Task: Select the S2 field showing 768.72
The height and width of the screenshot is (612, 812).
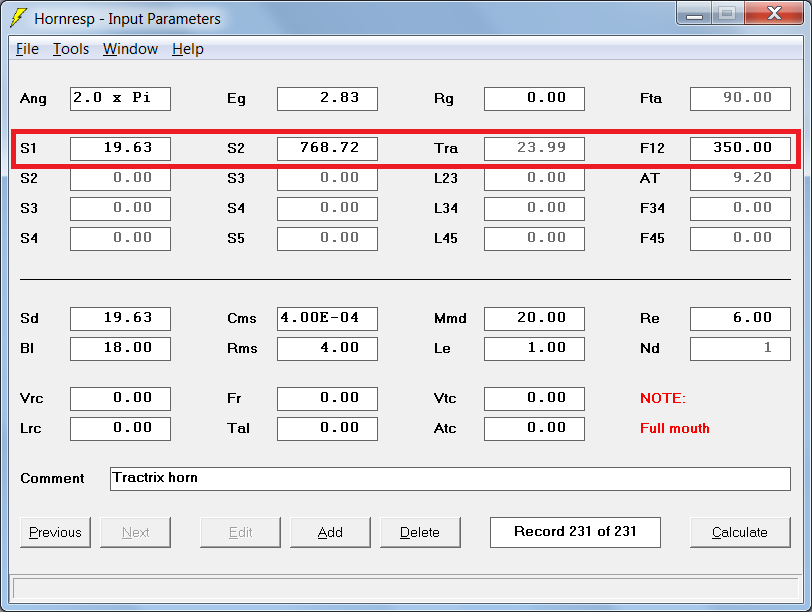Action: pyautogui.click(x=327, y=149)
